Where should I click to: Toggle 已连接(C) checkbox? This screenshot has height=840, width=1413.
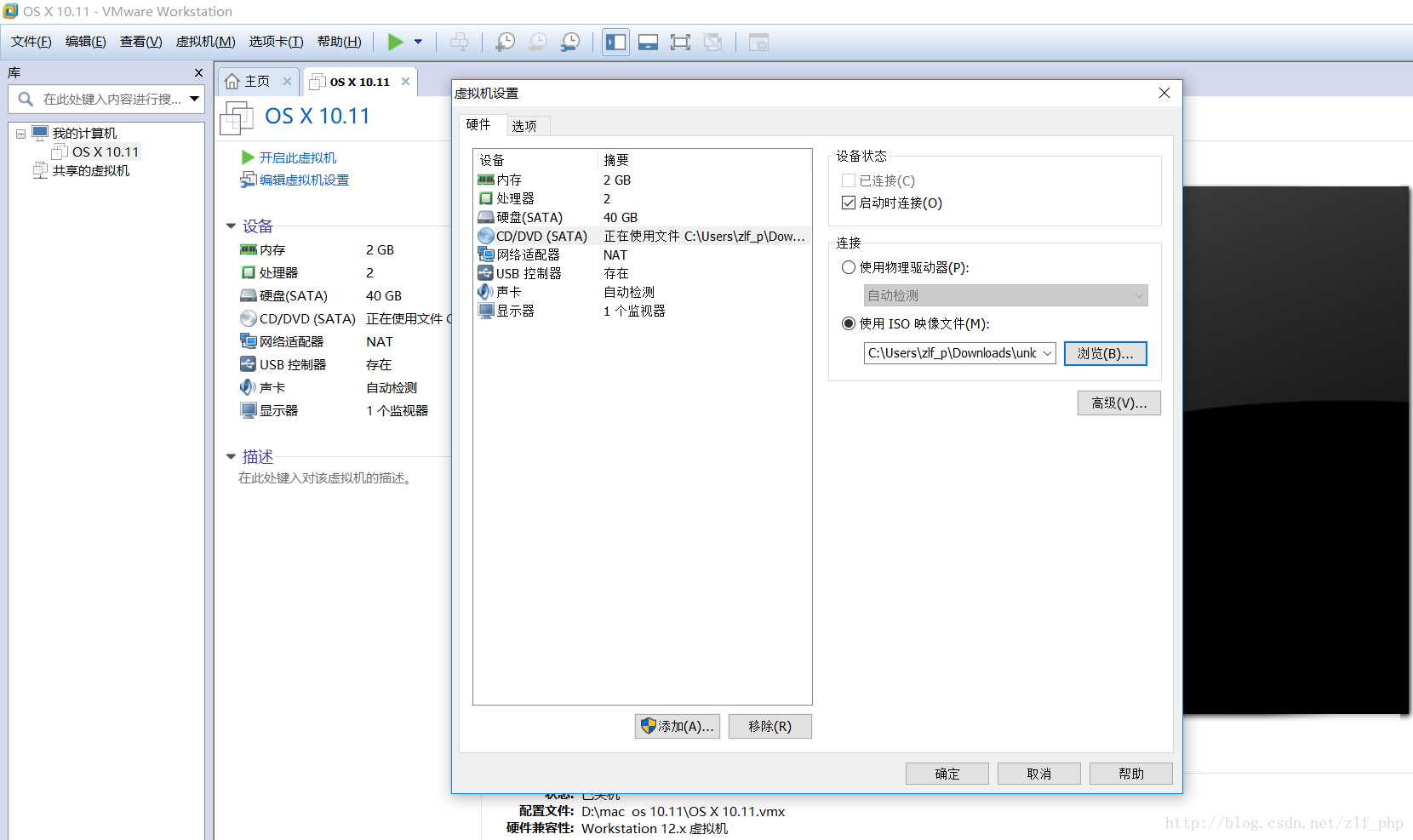click(849, 180)
